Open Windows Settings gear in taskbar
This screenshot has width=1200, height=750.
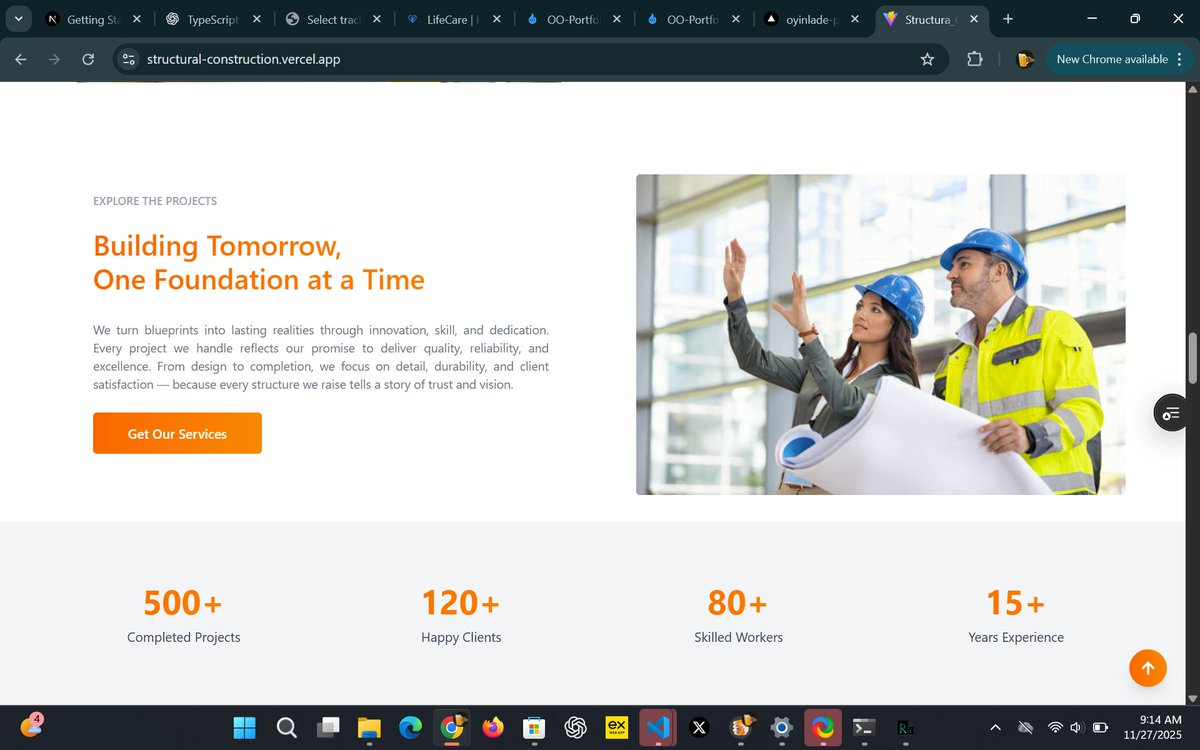tap(782, 727)
